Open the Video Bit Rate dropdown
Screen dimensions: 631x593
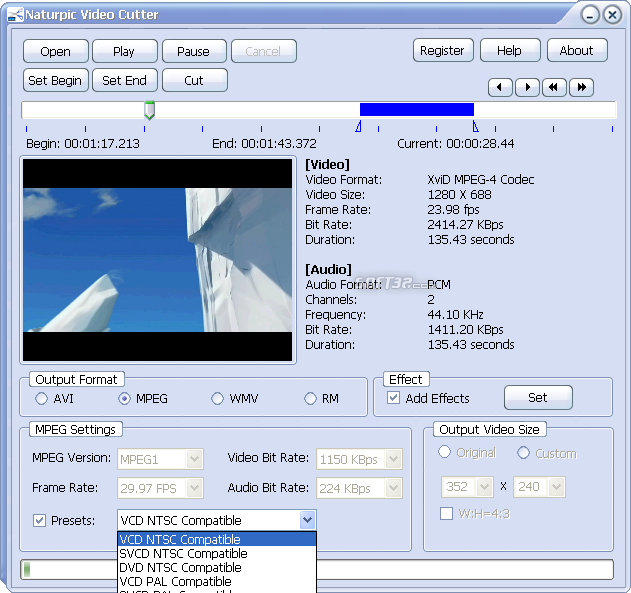coord(393,459)
